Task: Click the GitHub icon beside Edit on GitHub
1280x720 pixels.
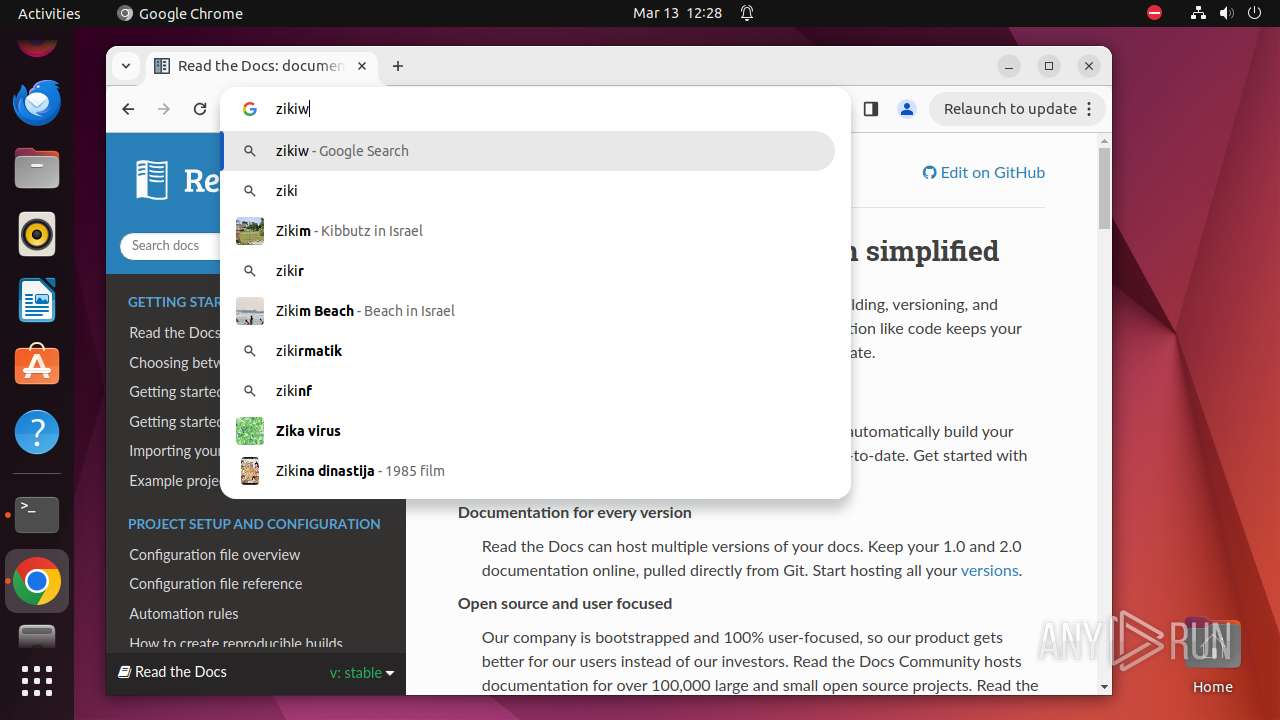Action: tap(929, 172)
